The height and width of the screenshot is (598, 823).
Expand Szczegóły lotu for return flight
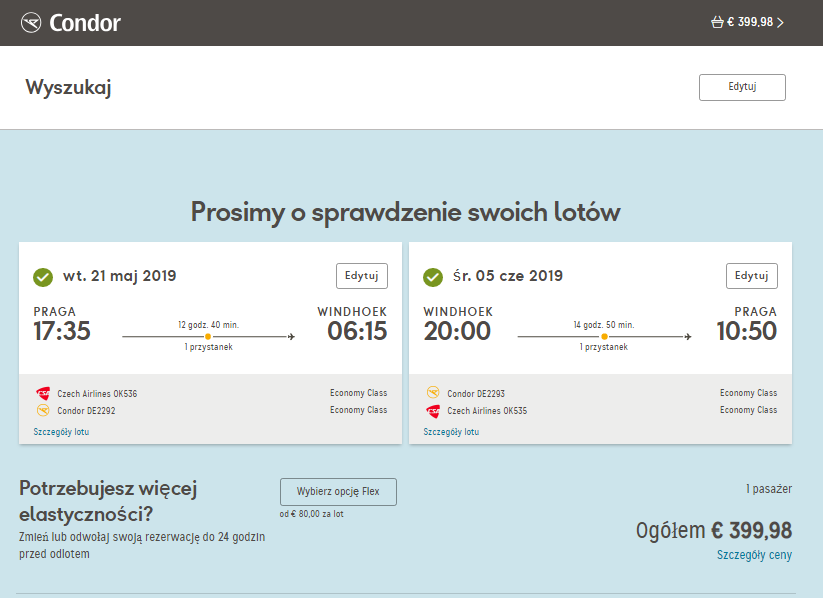click(451, 432)
